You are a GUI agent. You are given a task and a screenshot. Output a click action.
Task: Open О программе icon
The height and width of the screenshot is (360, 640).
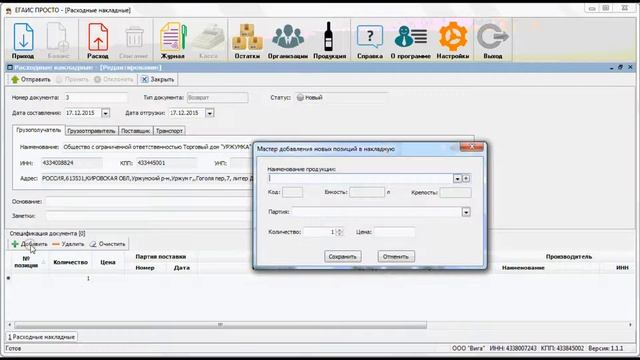pyautogui.click(x=411, y=40)
